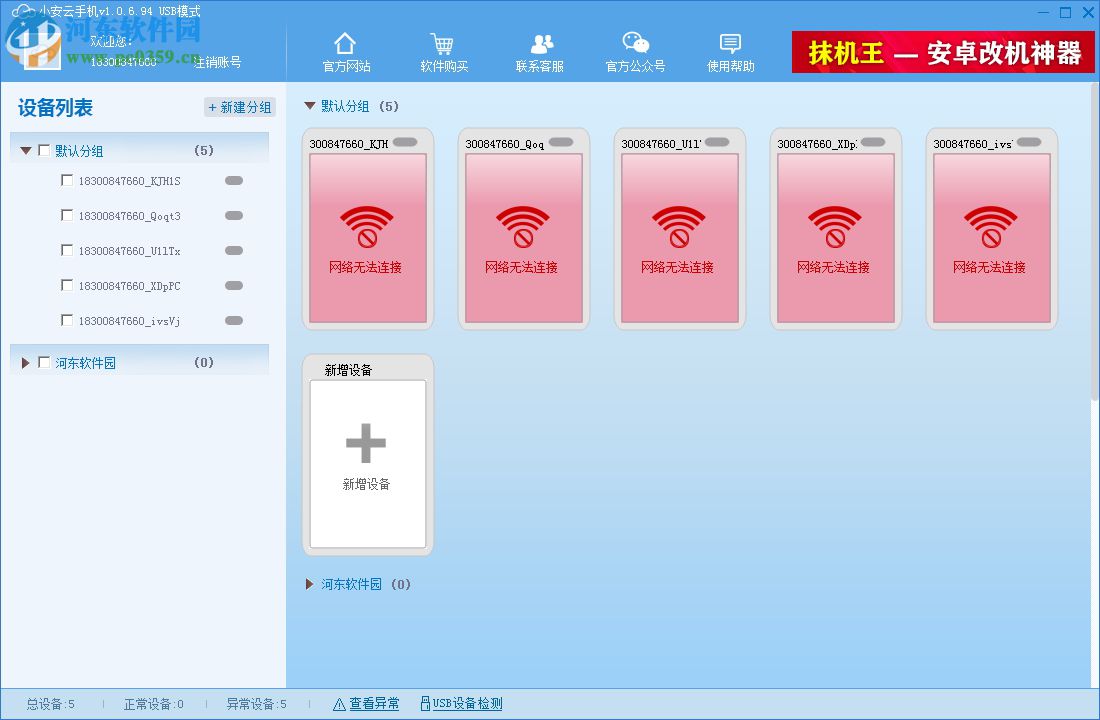
Task: Click the 官方公众号 WeChat icon
Action: click(x=634, y=44)
